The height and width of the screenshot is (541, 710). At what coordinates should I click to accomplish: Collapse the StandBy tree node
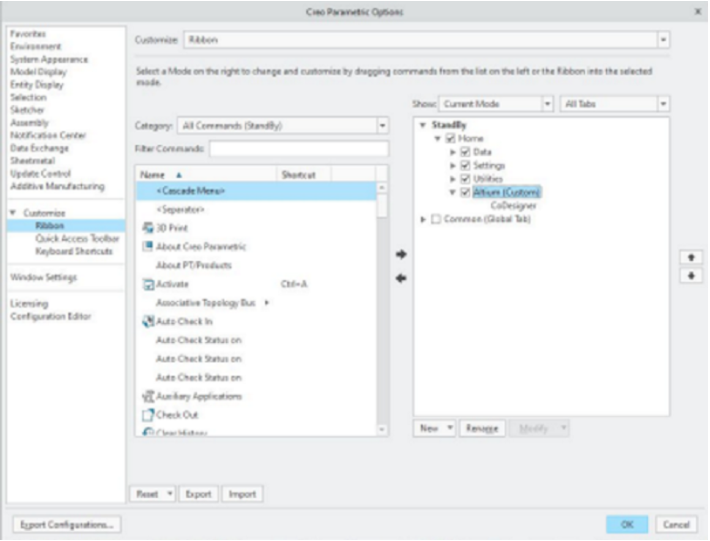coord(422,125)
